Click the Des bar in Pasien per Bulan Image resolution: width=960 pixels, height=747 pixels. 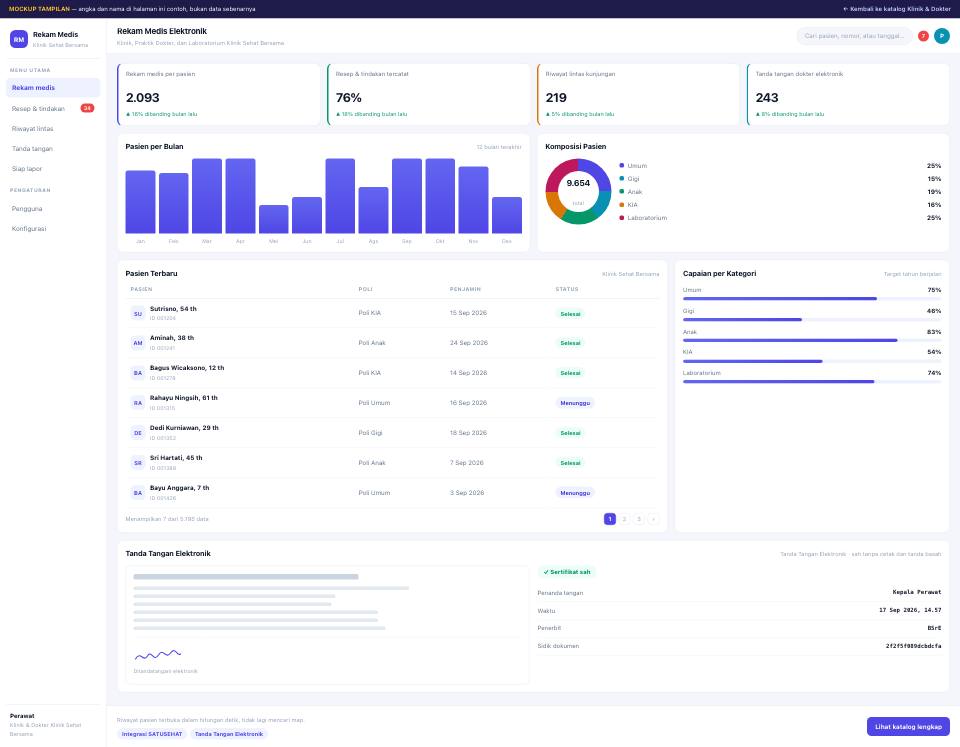click(507, 215)
